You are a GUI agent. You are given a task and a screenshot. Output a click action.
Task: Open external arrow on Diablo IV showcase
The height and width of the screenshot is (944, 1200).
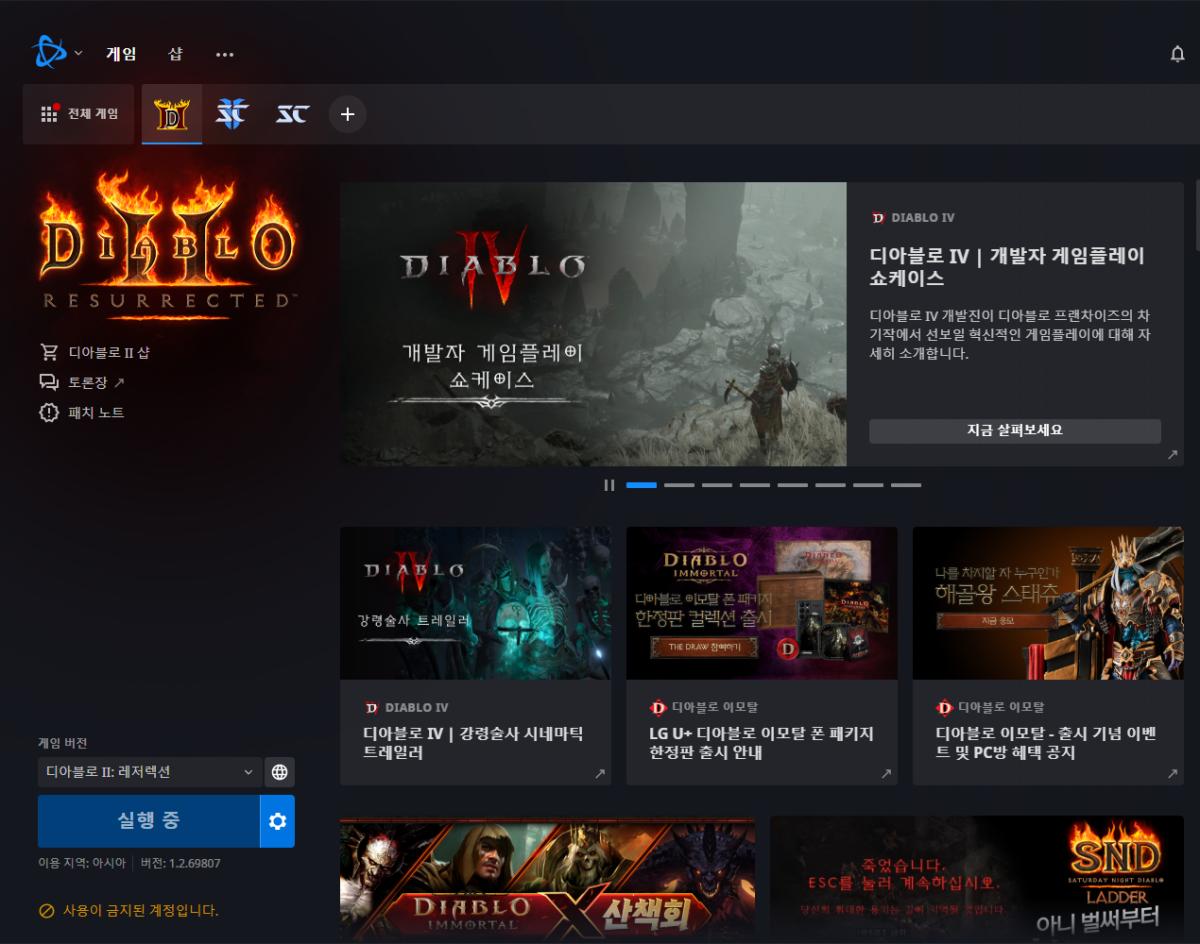pyautogui.click(x=1172, y=455)
